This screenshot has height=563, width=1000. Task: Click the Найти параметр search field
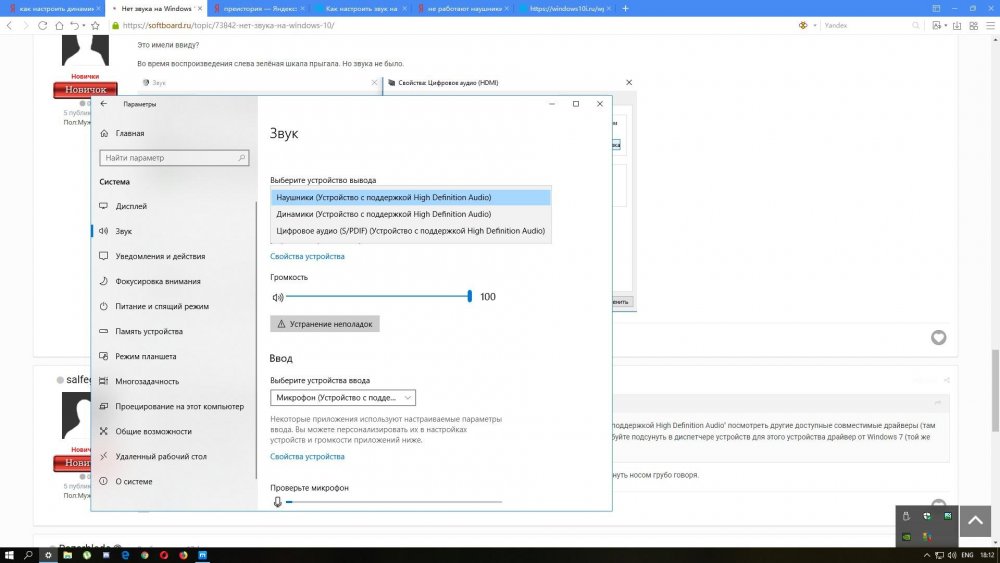(x=174, y=158)
